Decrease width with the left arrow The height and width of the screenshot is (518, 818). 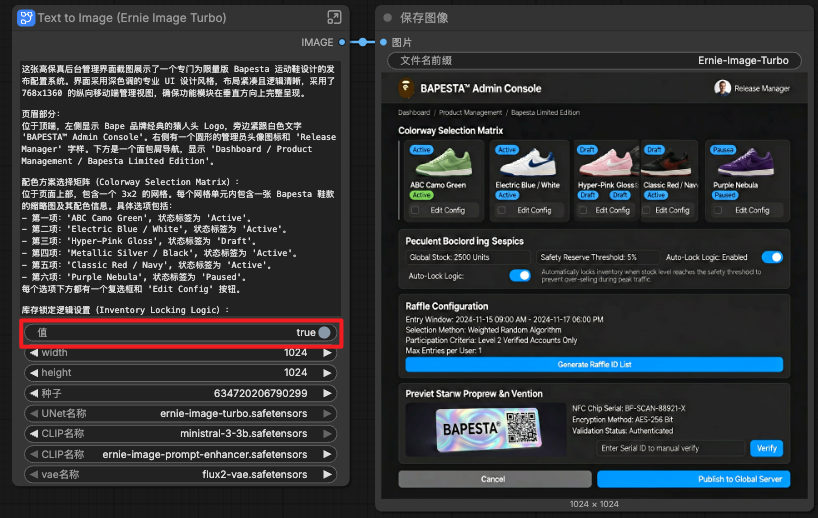pos(33,353)
